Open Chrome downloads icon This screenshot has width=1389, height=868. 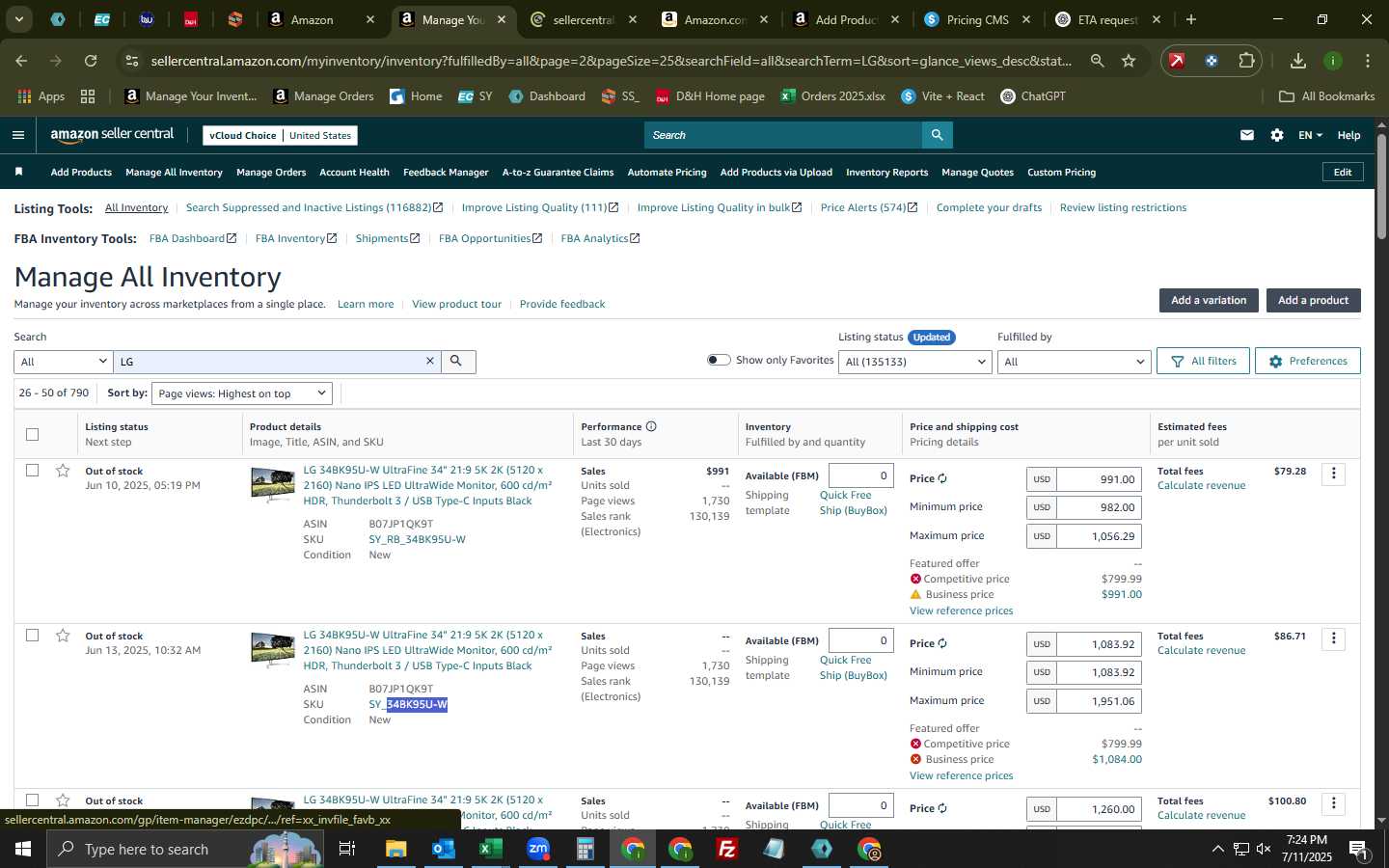pyautogui.click(x=1298, y=61)
